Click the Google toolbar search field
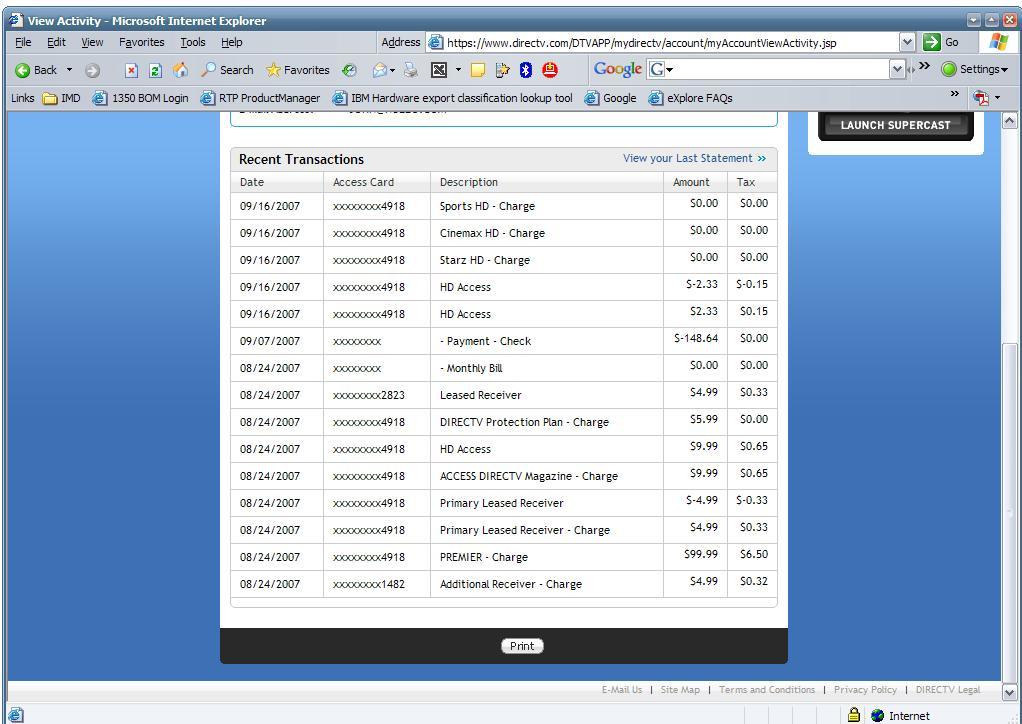The image size is (1022, 724). point(781,69)
